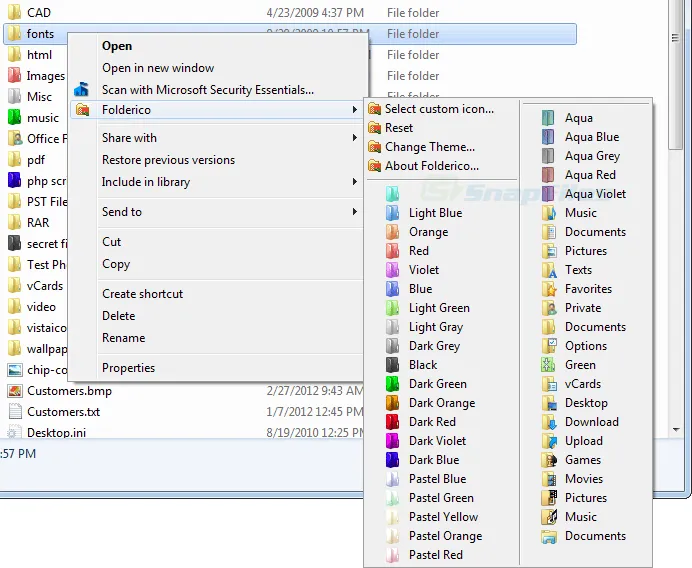Pick the Pastel Red color option
Screen dimensions: 692x568
(436, 554)
